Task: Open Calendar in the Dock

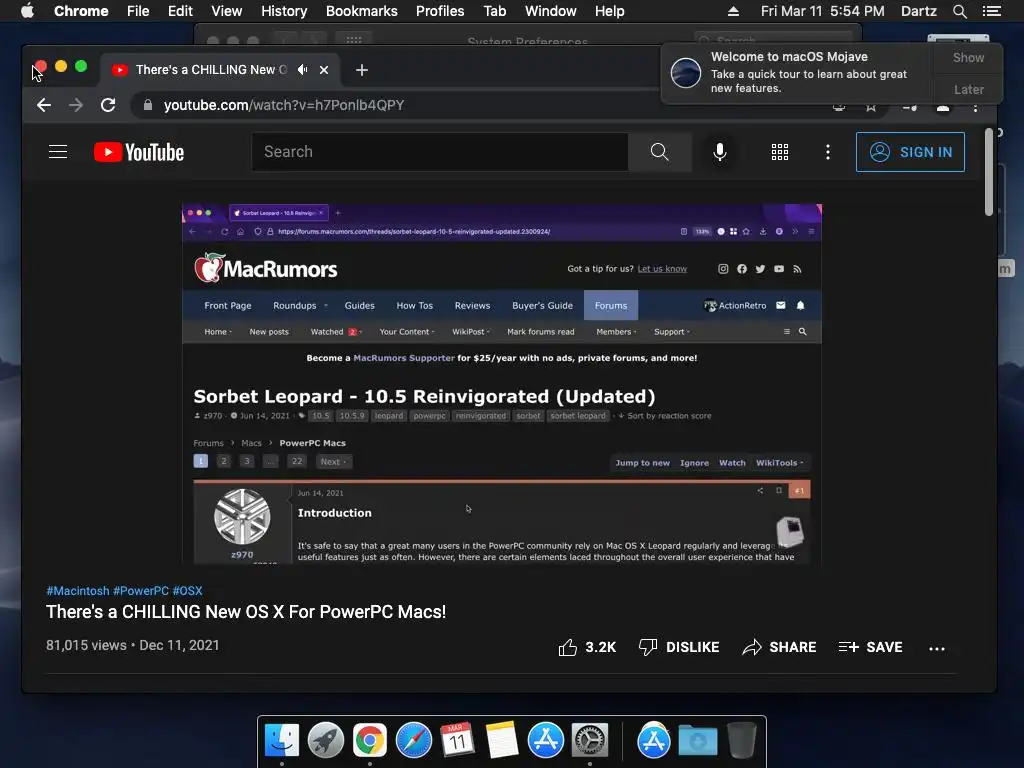Action: (457, 741)
